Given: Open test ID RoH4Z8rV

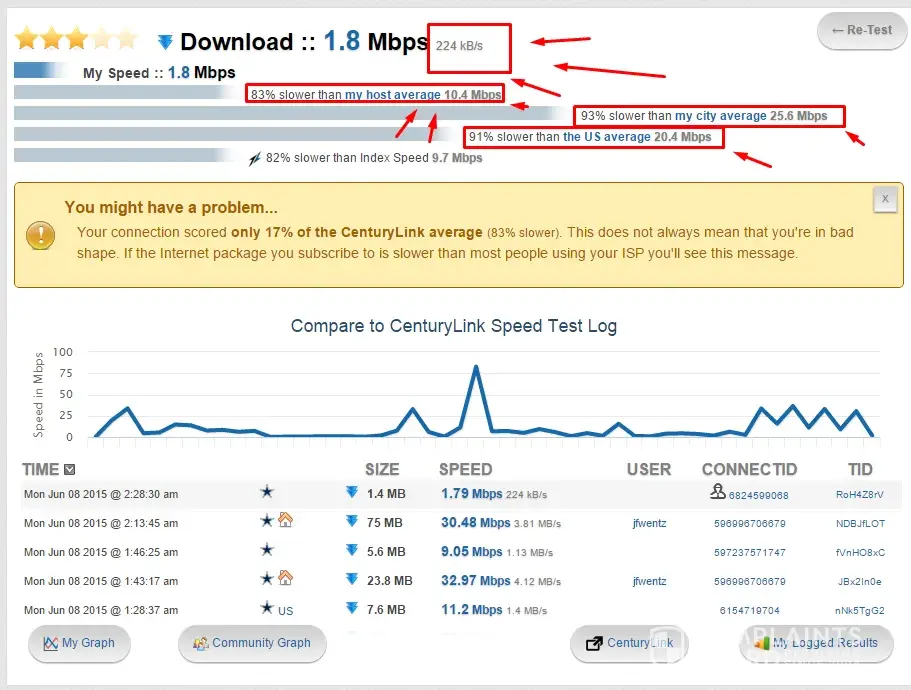Looking at the screenshot, I should tap(859, 494).
